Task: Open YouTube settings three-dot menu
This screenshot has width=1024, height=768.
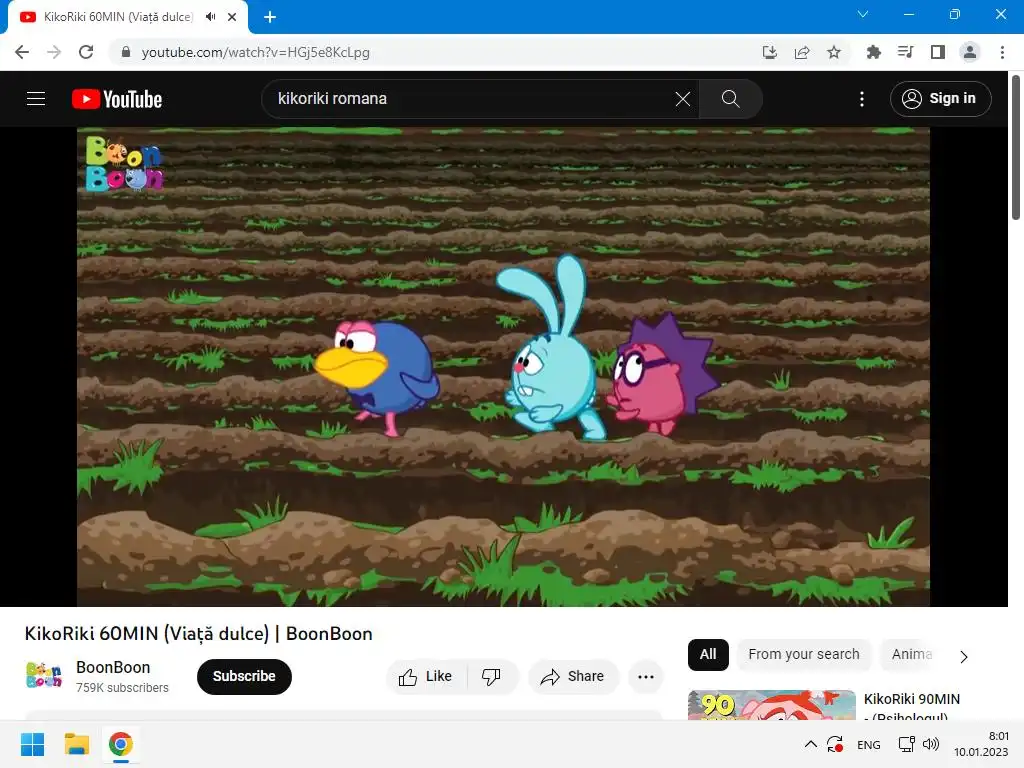Action: click(x=862, y=99)
